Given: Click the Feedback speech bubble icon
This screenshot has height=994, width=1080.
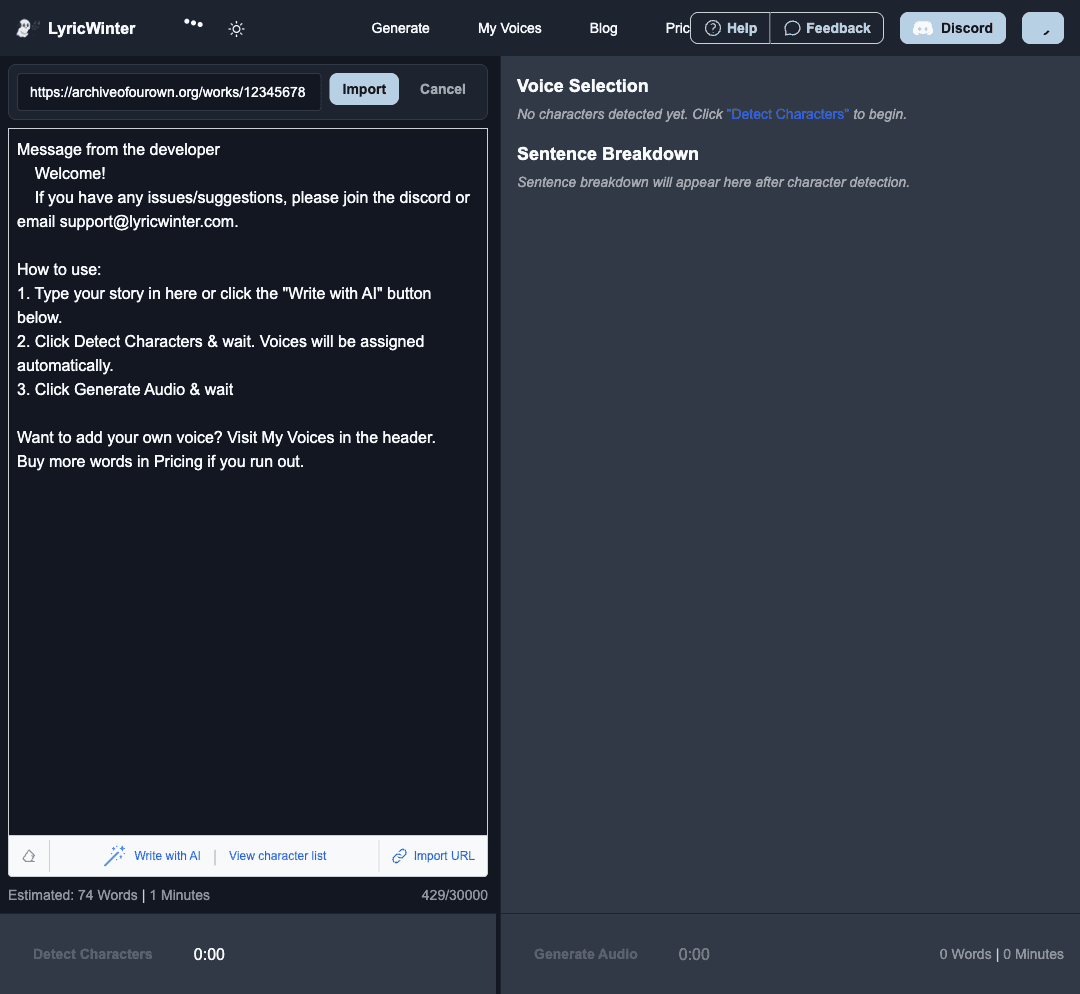Looking at the screenshot, I should (x=792, y=28).
